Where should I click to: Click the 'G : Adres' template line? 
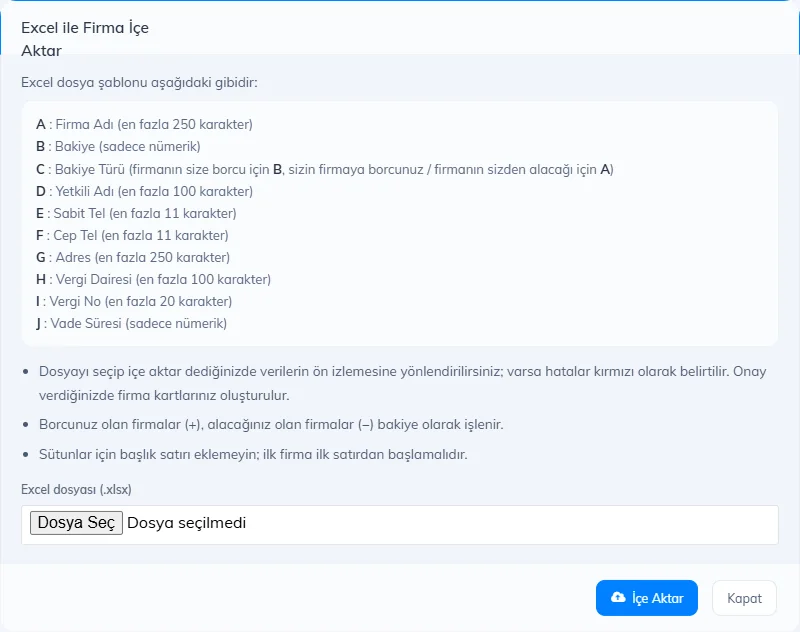133,257
